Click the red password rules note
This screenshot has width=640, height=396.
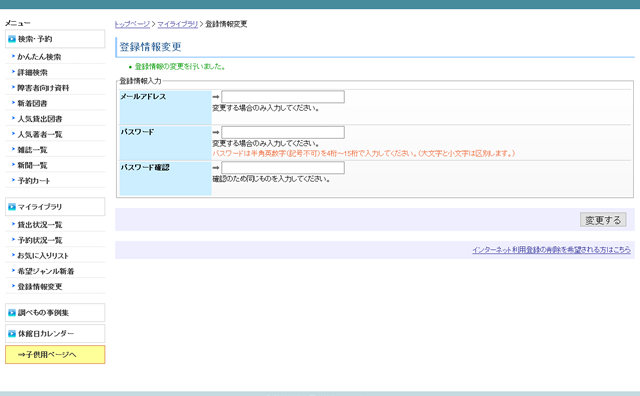click(x=364, y=154)
